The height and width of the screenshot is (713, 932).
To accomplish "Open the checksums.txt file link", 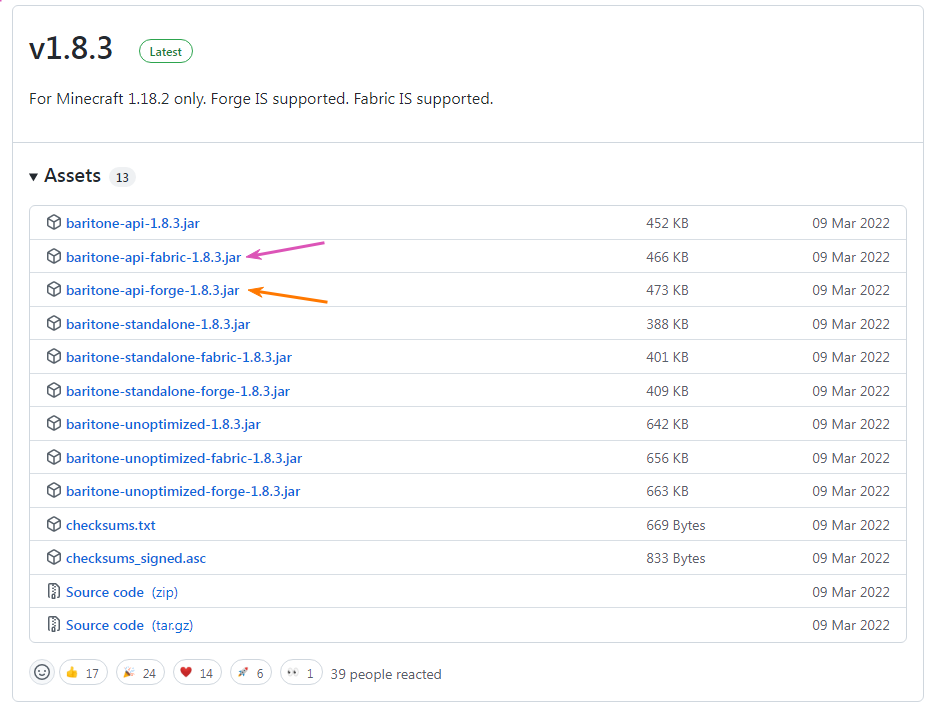I will pyautogui.click(x=111, y=526).
